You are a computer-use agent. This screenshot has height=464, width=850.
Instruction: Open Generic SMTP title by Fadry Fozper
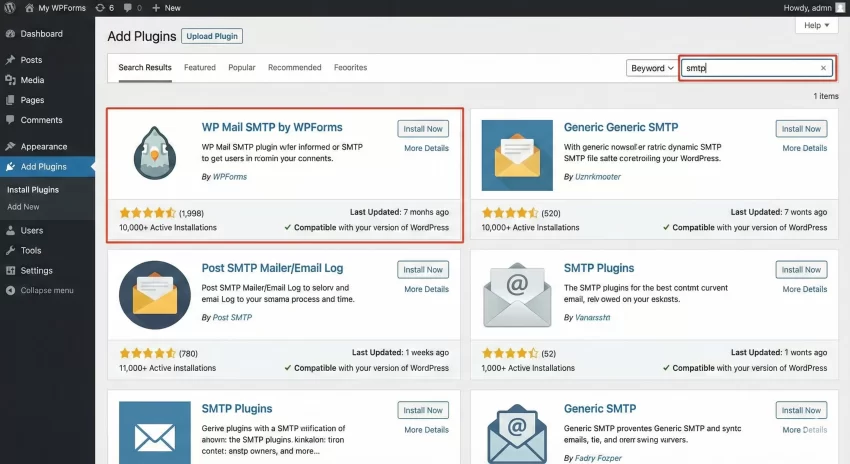[600, 409]
